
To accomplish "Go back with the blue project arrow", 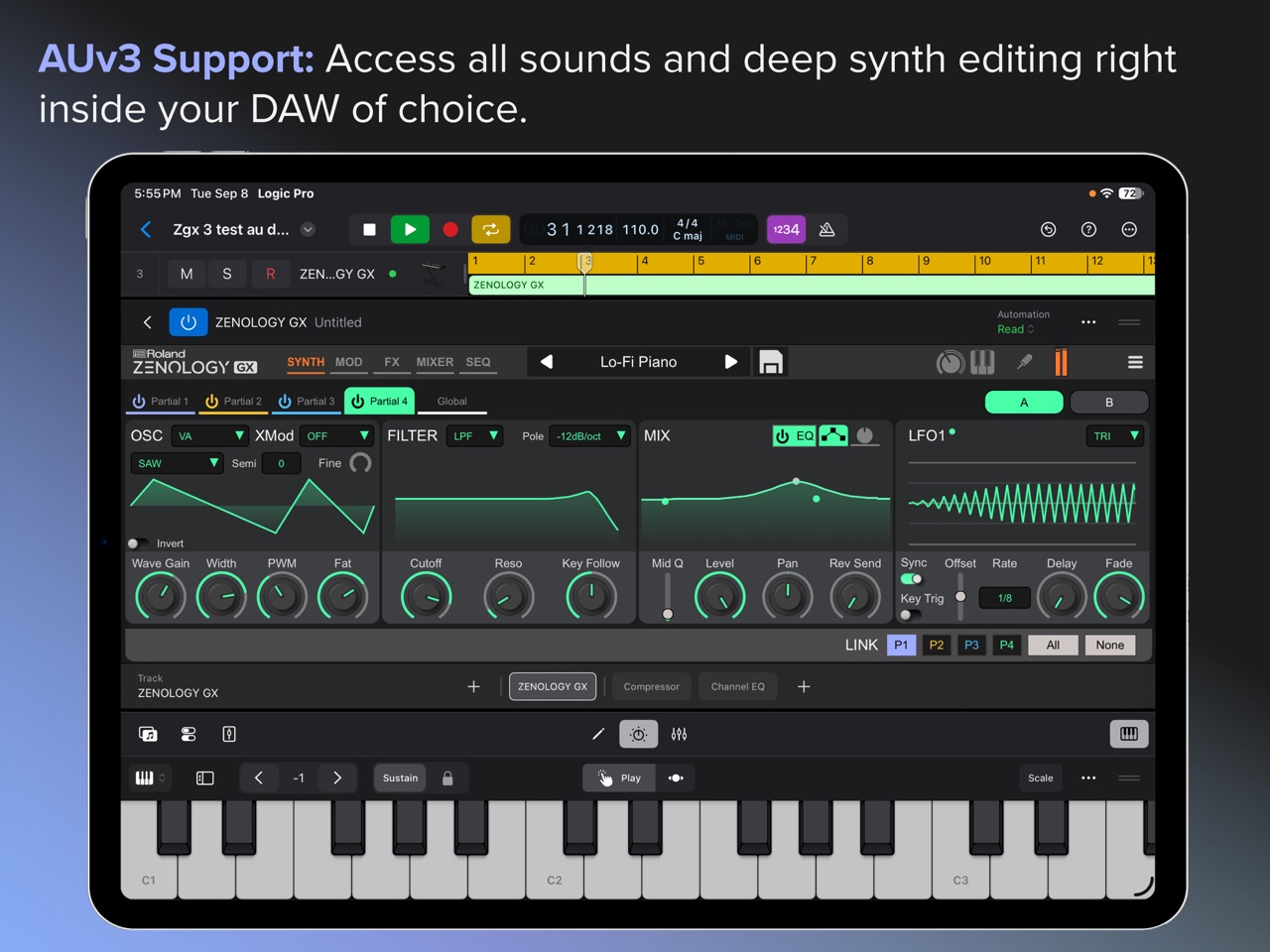I will [146, 229].
